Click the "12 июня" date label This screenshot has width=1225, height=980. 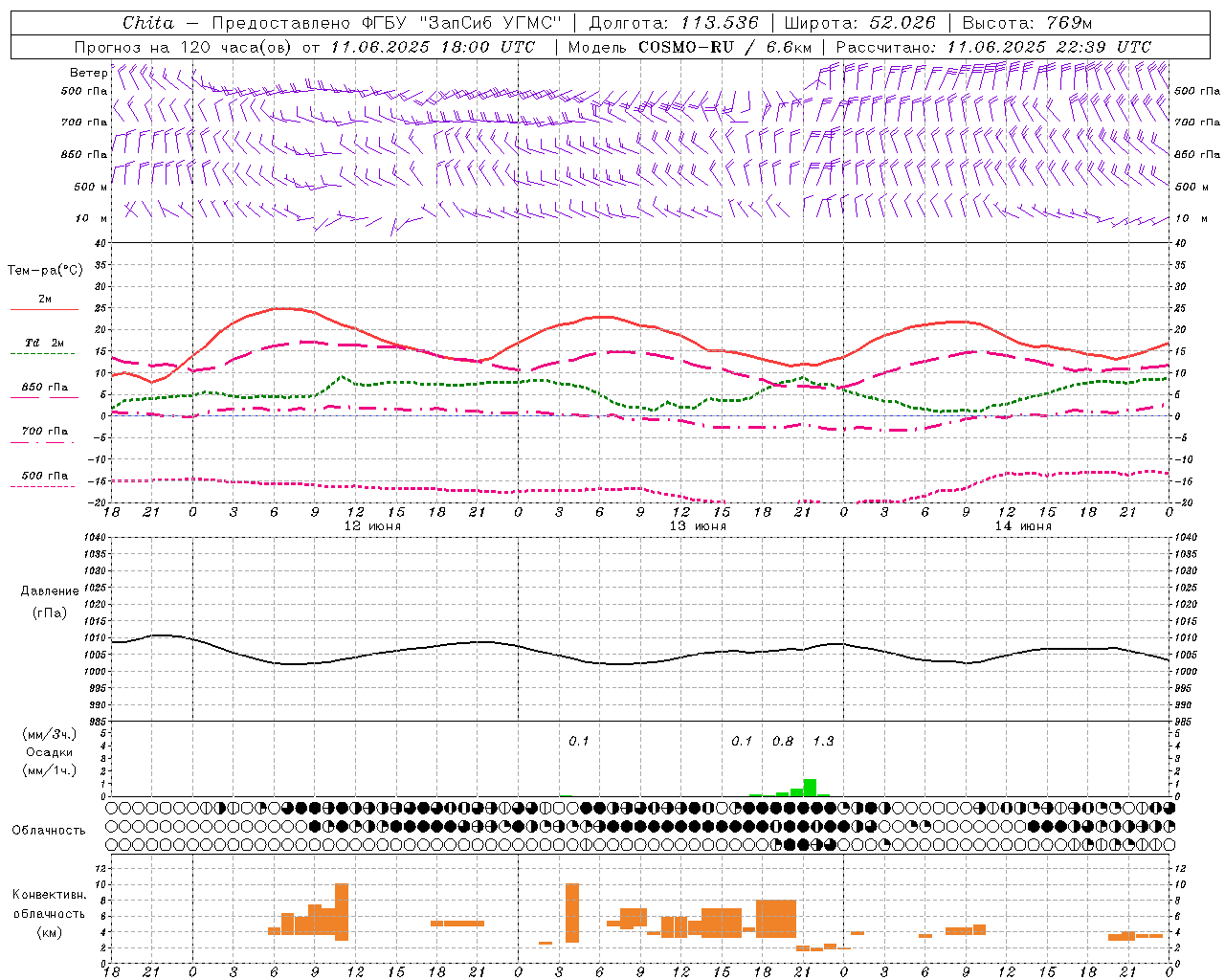coord(372,526)
